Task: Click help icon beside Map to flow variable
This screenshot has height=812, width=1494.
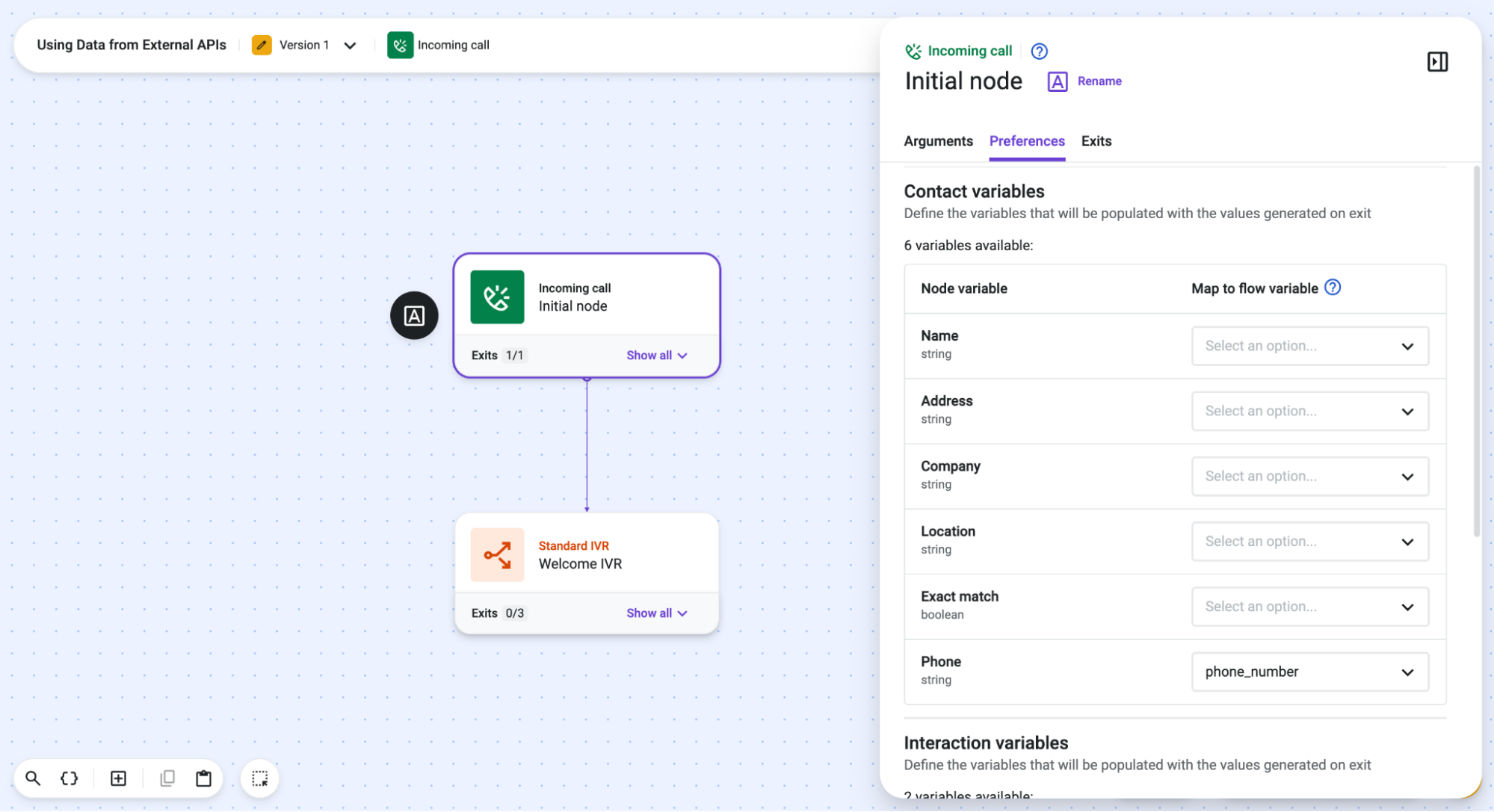Action: pos(1333,288)
